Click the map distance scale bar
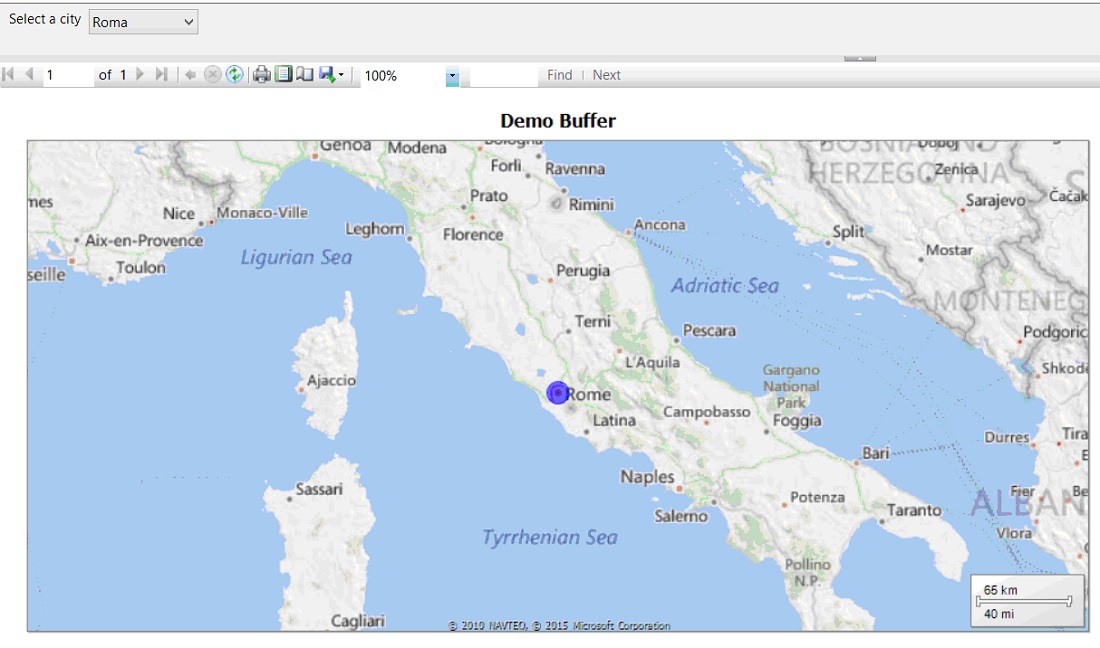 coord(1027,600)
